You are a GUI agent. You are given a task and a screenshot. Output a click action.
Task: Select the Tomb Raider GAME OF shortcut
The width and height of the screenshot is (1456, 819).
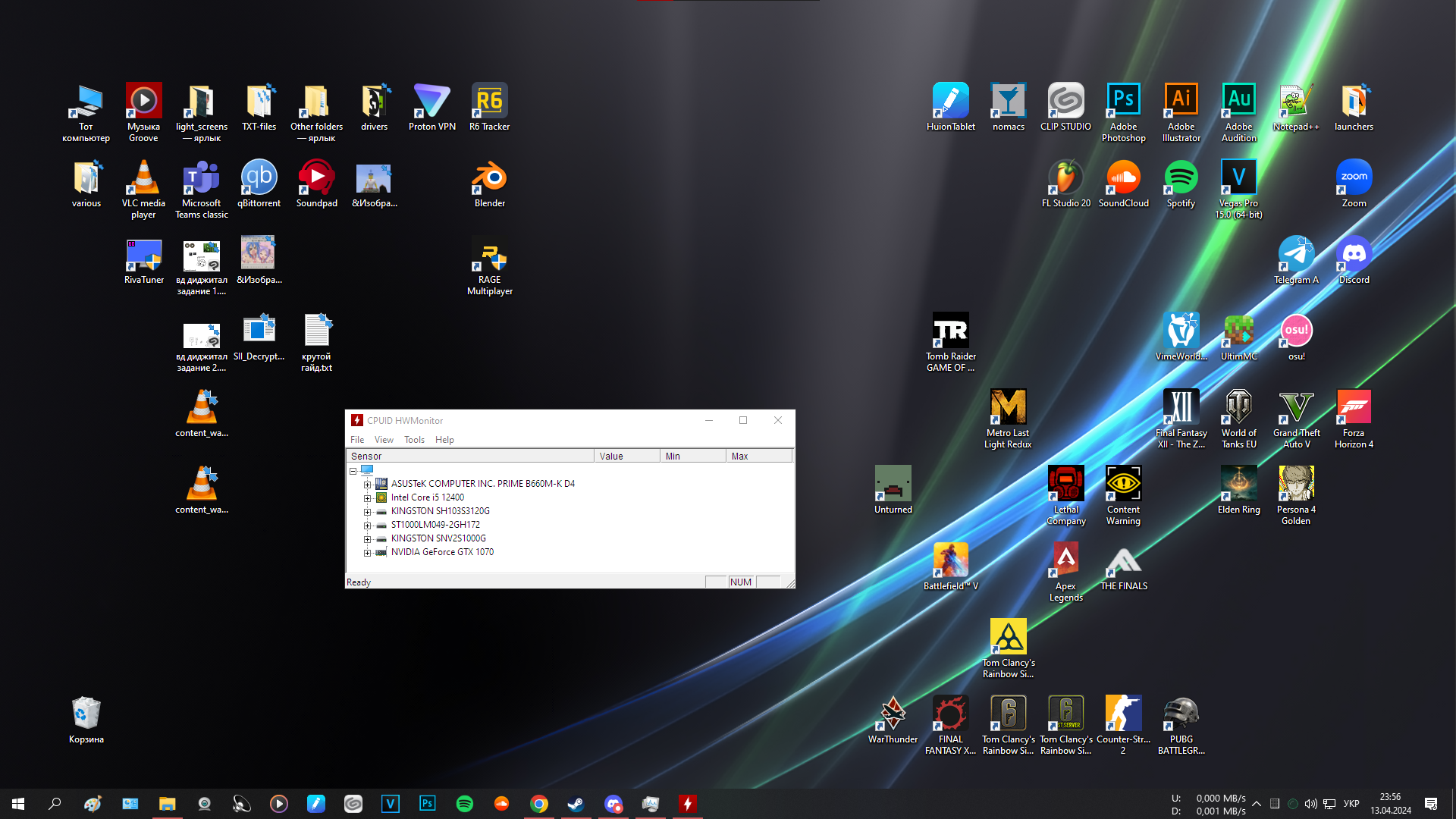[950, 342]
